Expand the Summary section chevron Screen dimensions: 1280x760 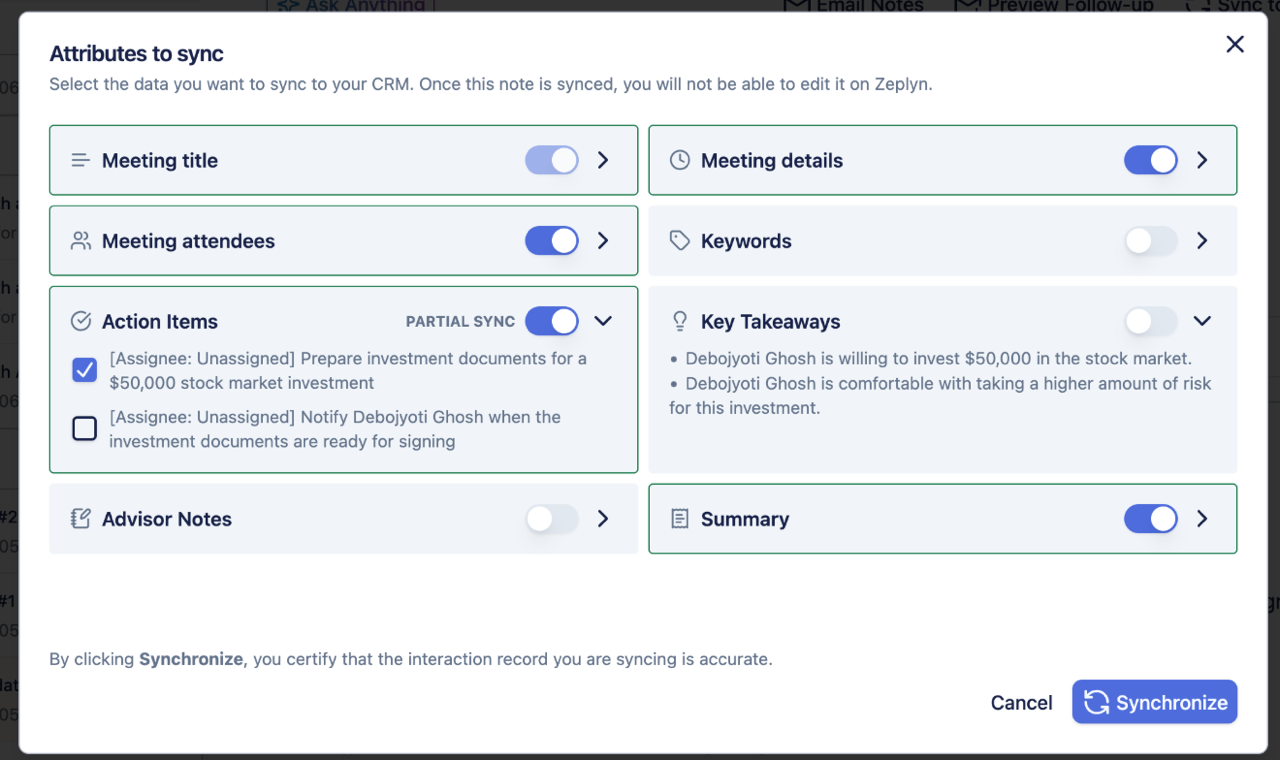1202,519
